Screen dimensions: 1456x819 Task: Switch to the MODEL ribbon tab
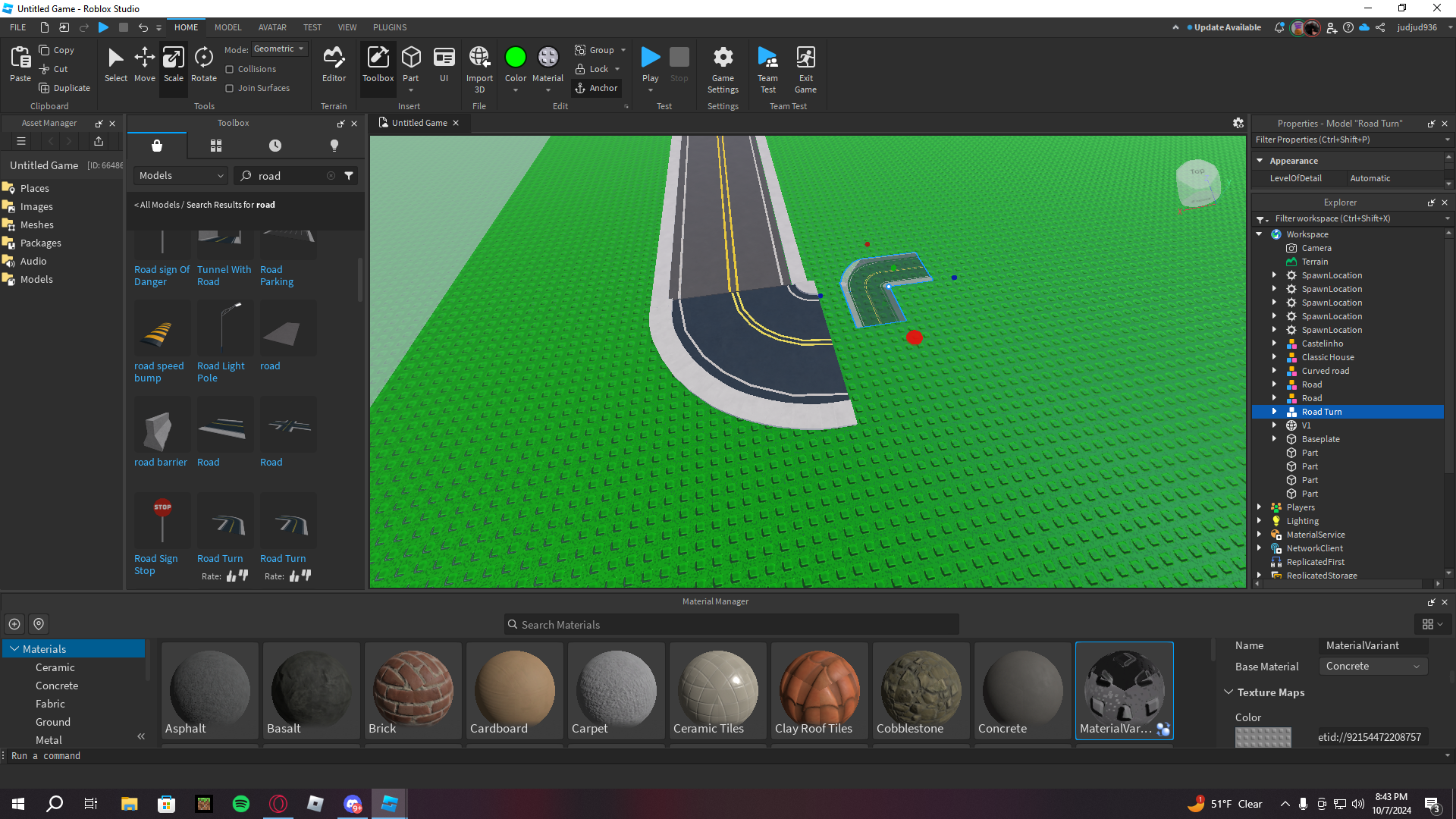227,27
